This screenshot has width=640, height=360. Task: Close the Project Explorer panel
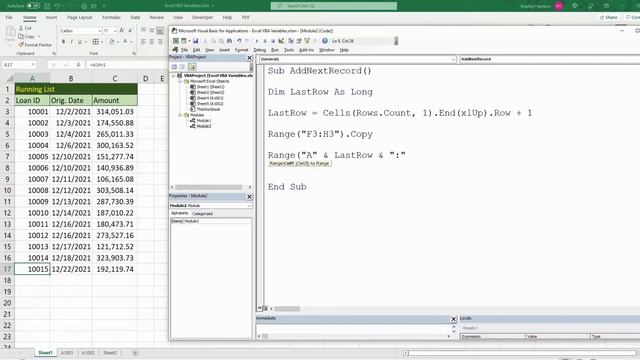(249, 58)
